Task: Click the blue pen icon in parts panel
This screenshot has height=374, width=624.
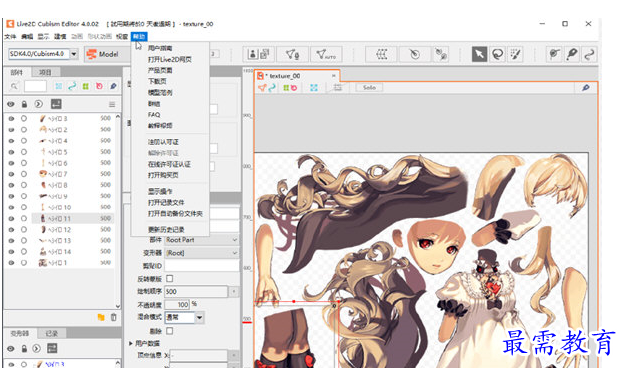Action: coord(113,86)
